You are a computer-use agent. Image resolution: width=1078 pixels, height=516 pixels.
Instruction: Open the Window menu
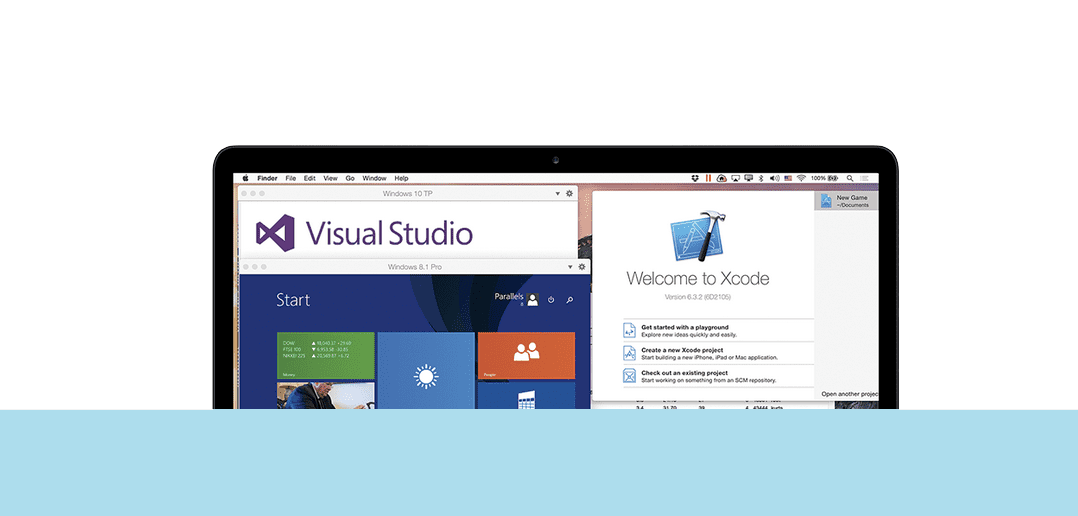pos(375,178)
